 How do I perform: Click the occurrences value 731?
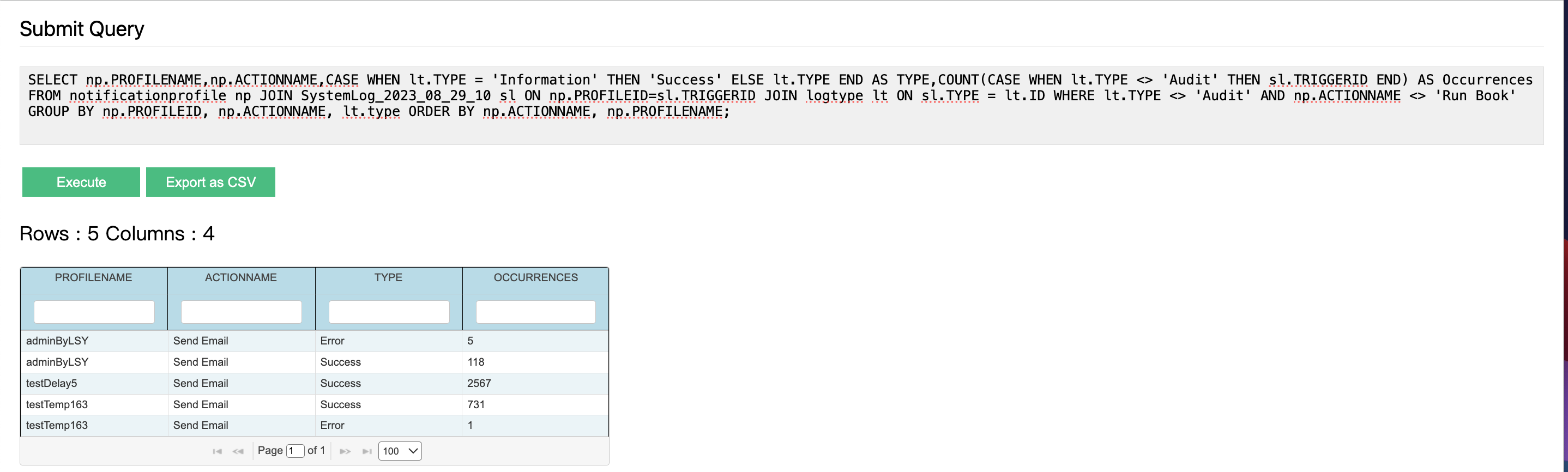click(x=535, y=404)
